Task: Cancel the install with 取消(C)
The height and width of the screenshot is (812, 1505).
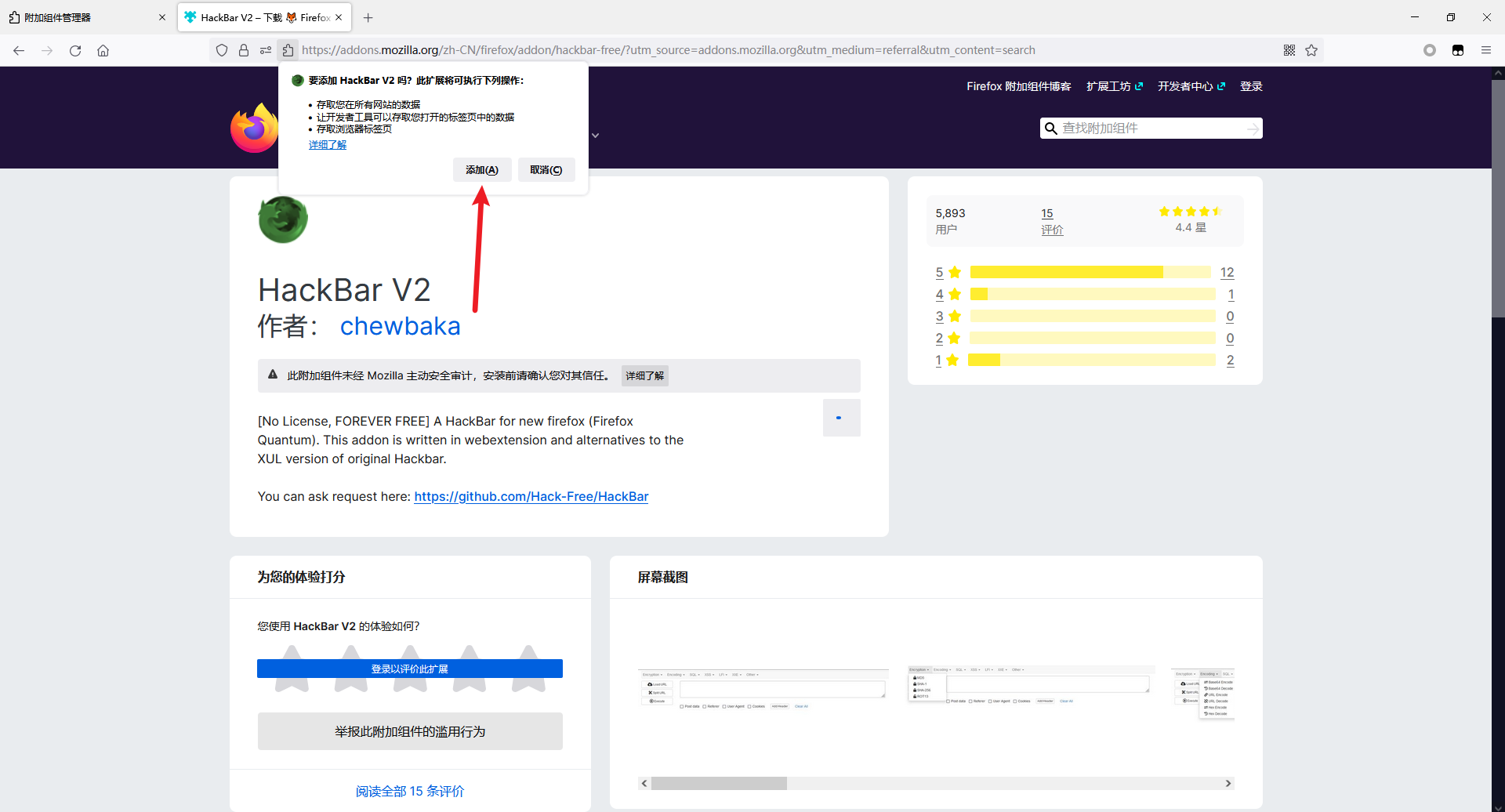Action: (x=546, y=170)
